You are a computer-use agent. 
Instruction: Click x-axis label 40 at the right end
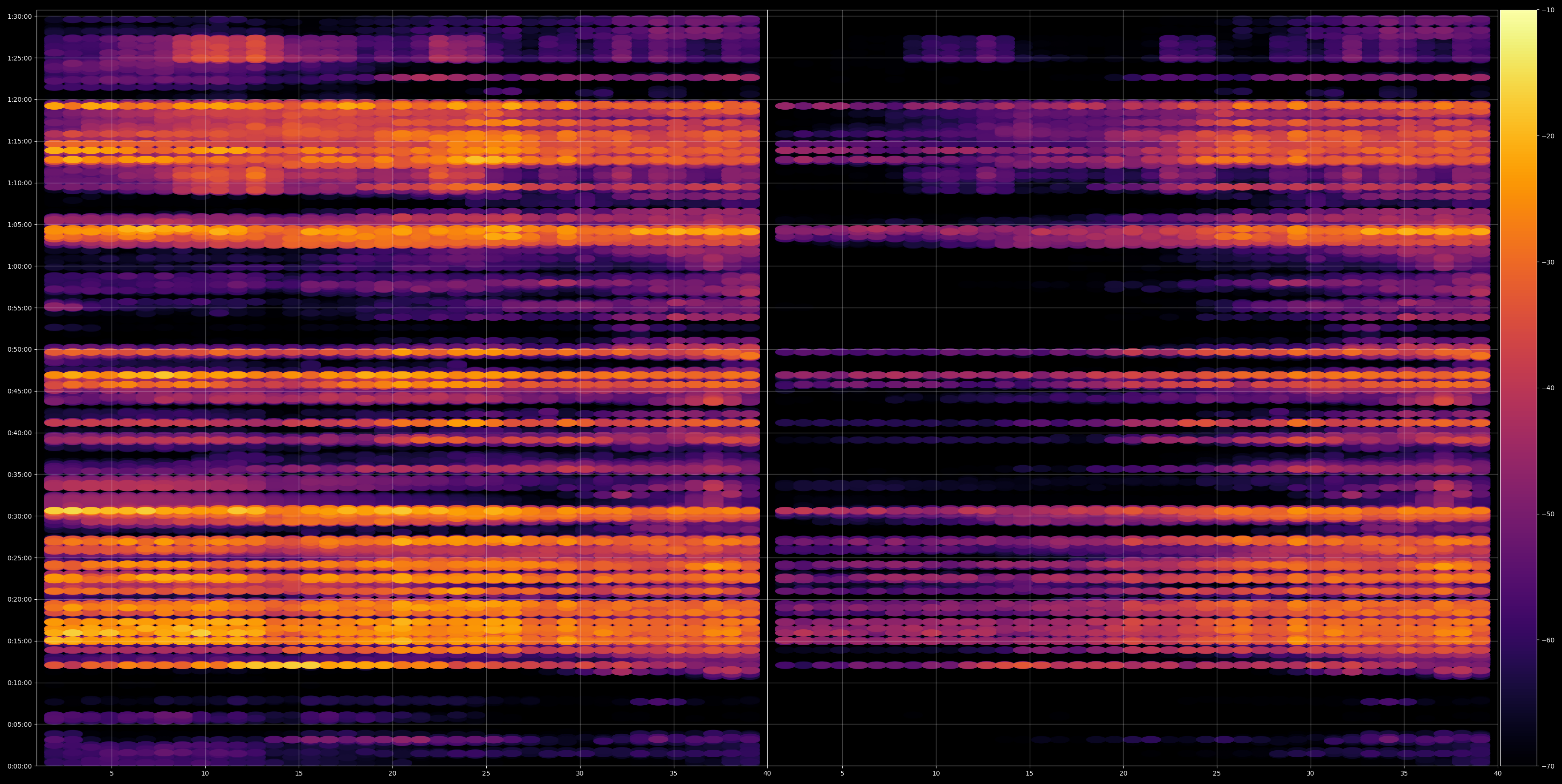tap(1498, 774)
